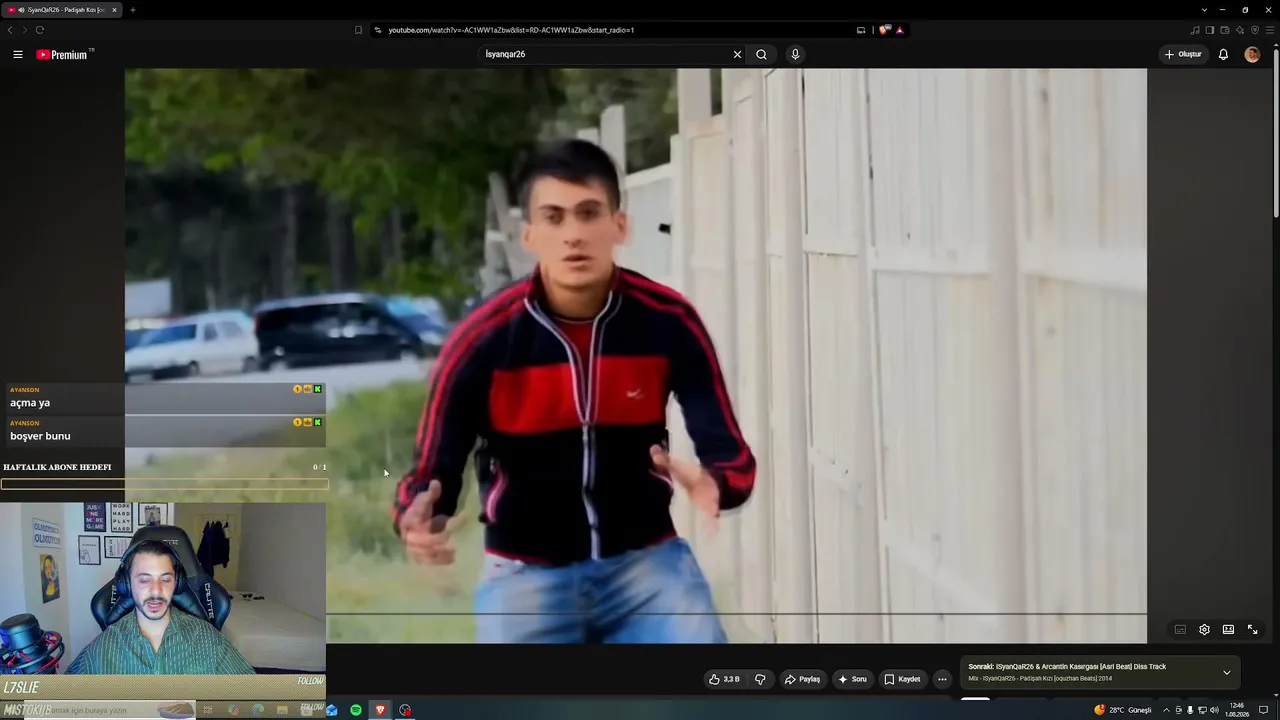Open the VPN shield toolbar icon
The image size is (1280, 720).
pos(1255,30)
